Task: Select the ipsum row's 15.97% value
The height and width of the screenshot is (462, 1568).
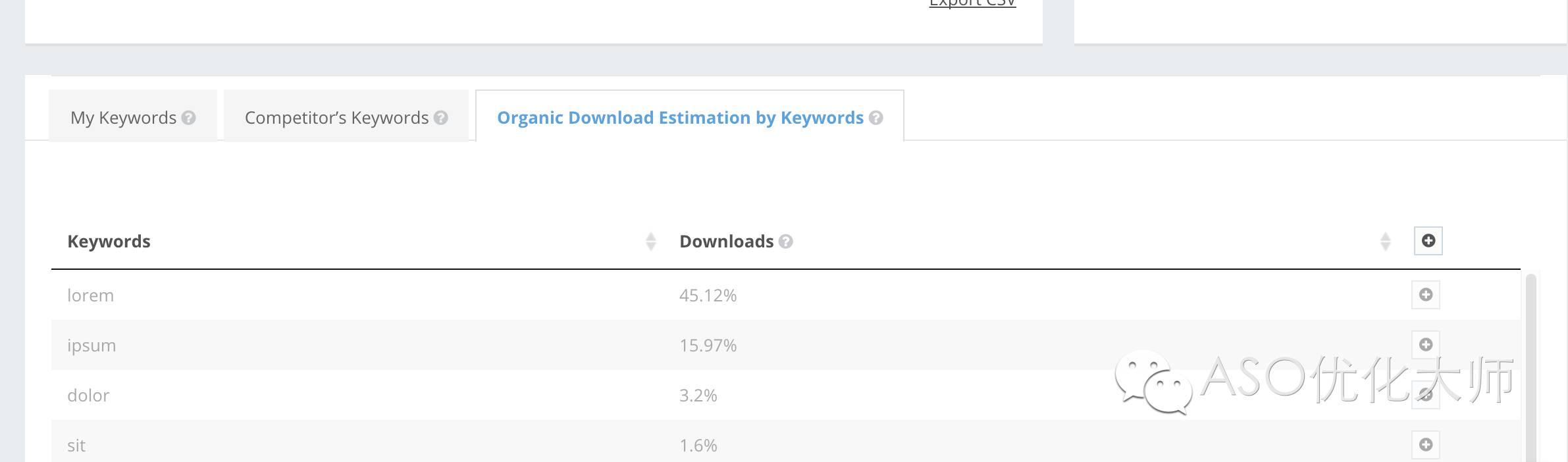Action: pos(708,346)
